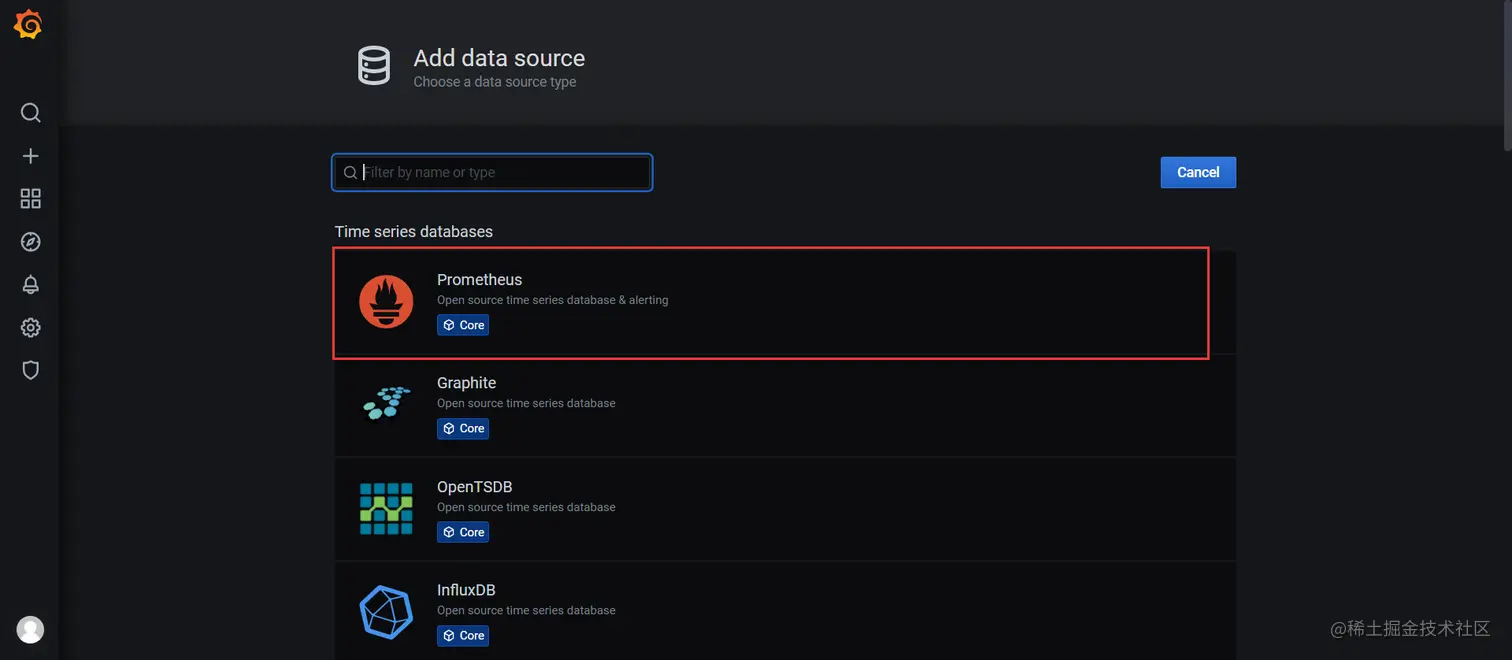Screen dimensions: 1512x660
Task: Click the user avatar in sidebar
Action: pos(31,629)
